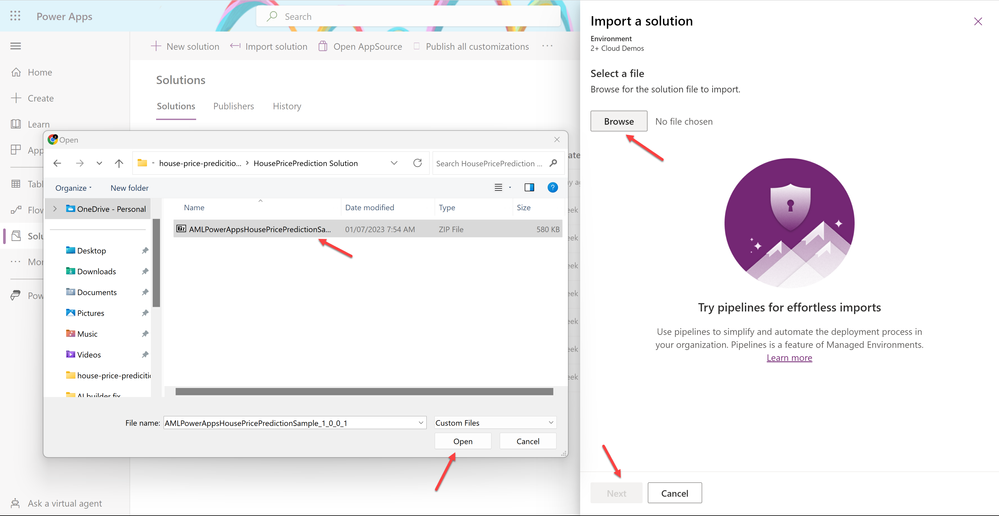Select the house-price-predicitio folder in navigation pane
Image resolution: width=999 pixels, height=516 pixels.
108,376
